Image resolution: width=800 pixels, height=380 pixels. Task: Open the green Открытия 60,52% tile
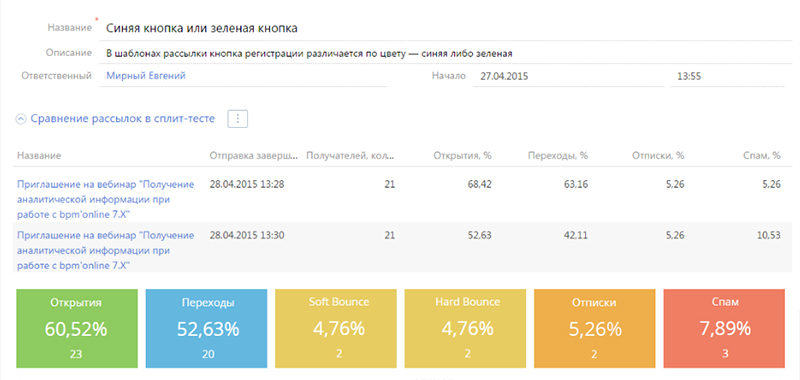click(77, 328)
